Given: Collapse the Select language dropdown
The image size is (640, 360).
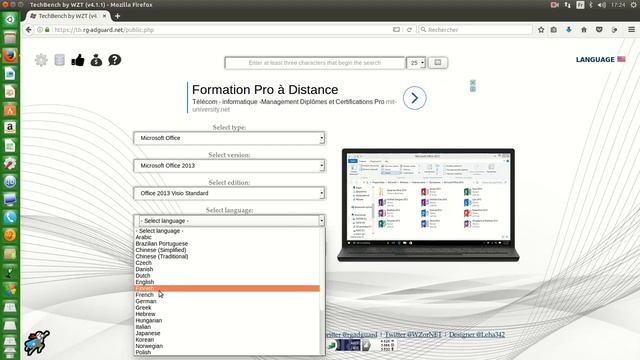Looking at the screenshot, I should click(x=229, y=221).
